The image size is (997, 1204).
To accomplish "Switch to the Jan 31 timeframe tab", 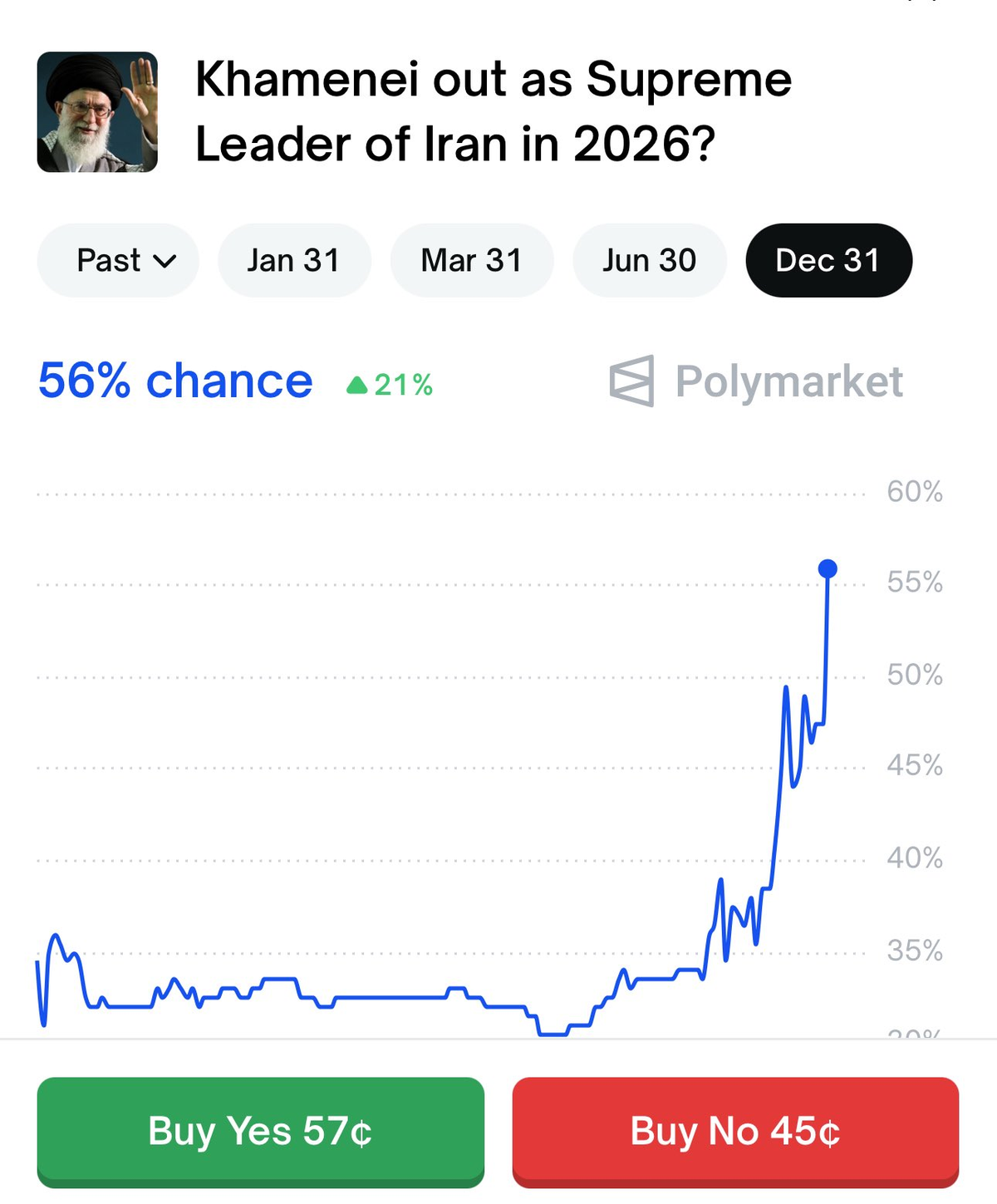I will [x=294, y=260].
